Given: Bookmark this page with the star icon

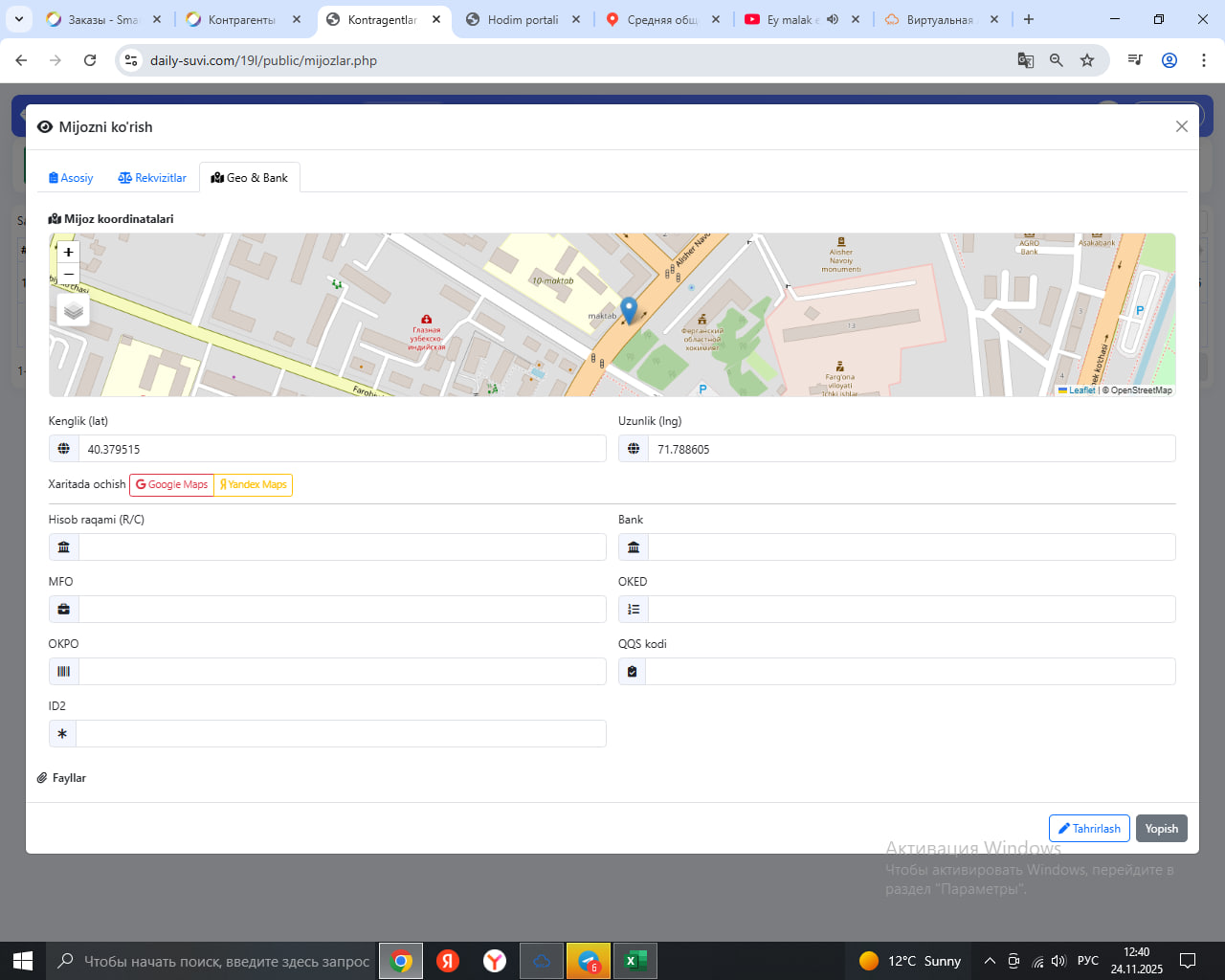Looking at the screenshot, I should pos(1087,60).
